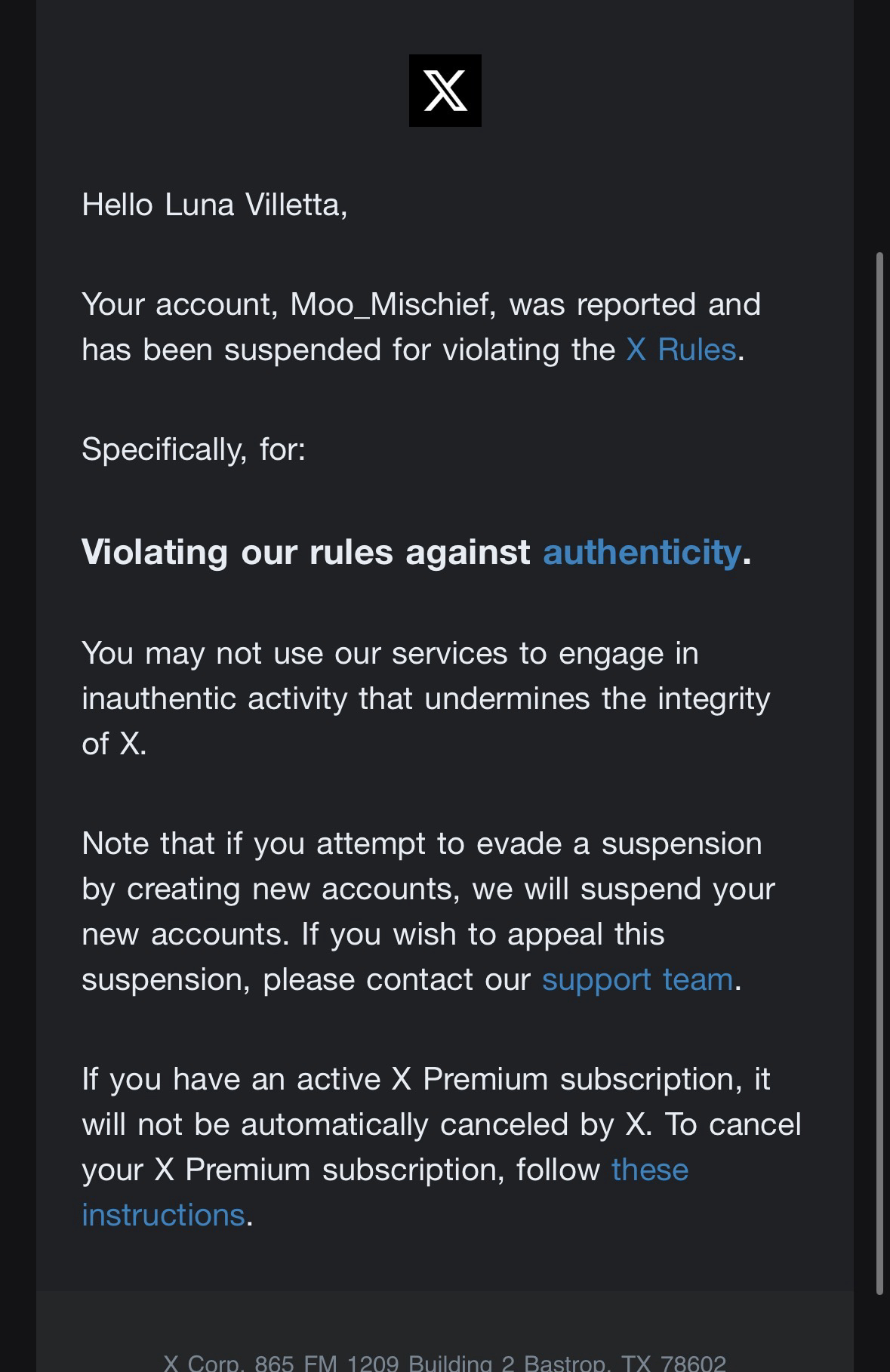
Task: Contact the support team link
Action: pyautogui.click(x=637, y=979)
